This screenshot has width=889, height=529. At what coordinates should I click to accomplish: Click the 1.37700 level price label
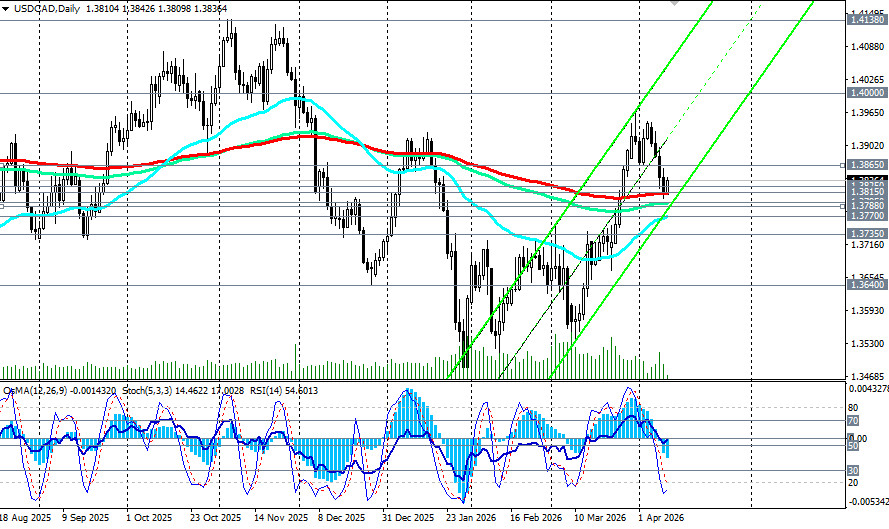click(x=866, y=216)
